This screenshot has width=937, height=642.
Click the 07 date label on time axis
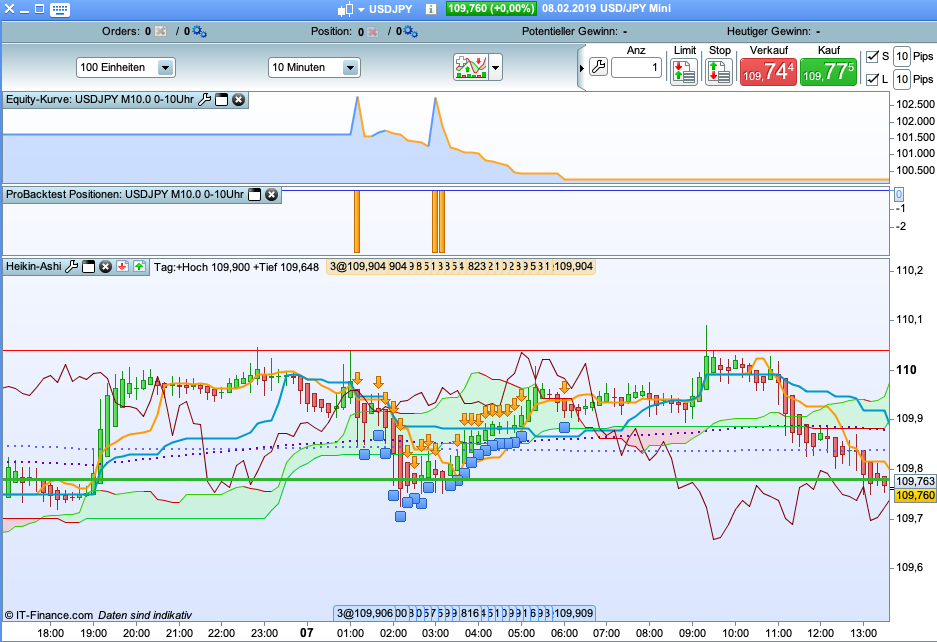pos(307,632)
